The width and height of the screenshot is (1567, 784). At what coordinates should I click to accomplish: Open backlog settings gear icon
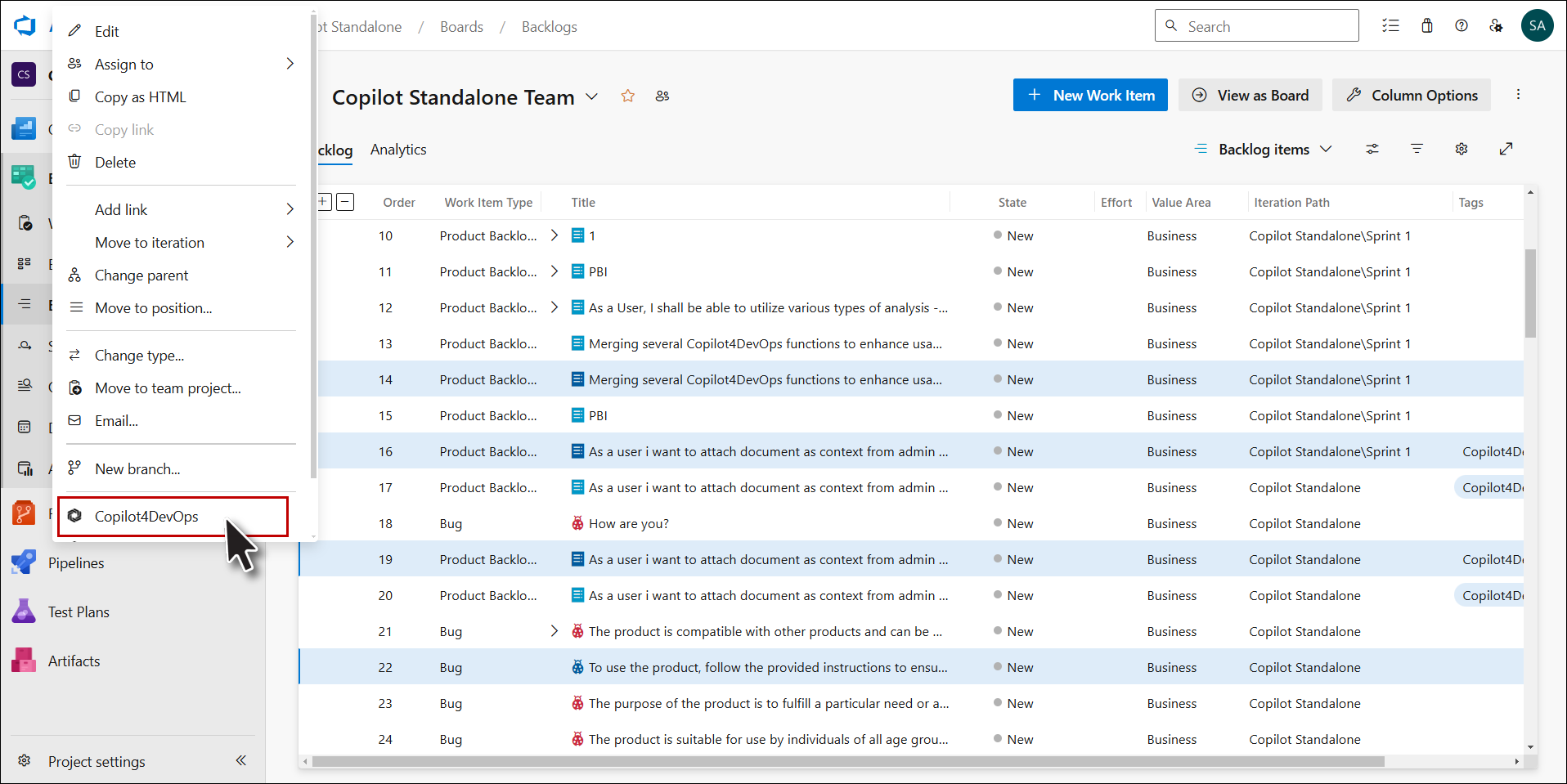click(x=1461, y=149)
